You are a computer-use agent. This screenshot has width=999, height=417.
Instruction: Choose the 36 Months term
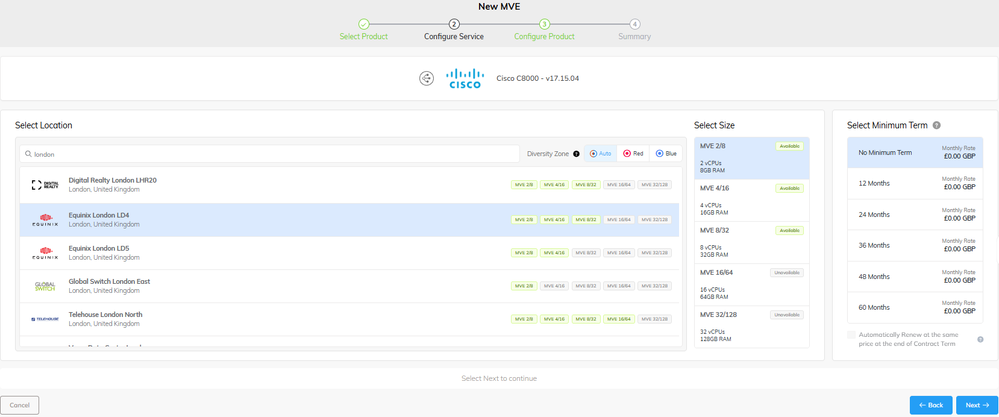(914, 246)
